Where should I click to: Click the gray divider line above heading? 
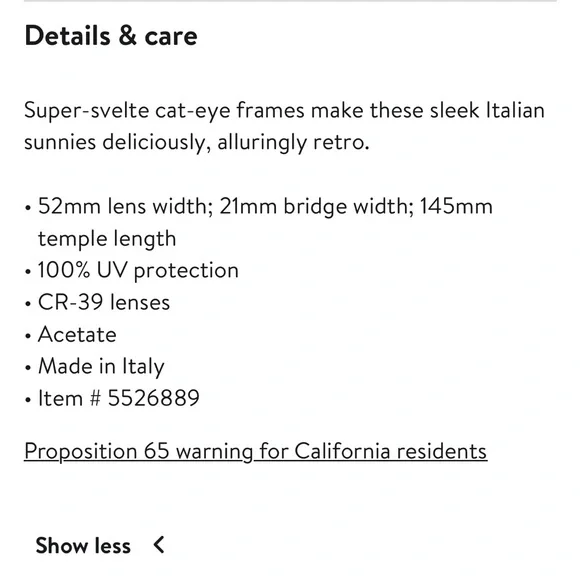pyautogui.click(x=290, y=1)
